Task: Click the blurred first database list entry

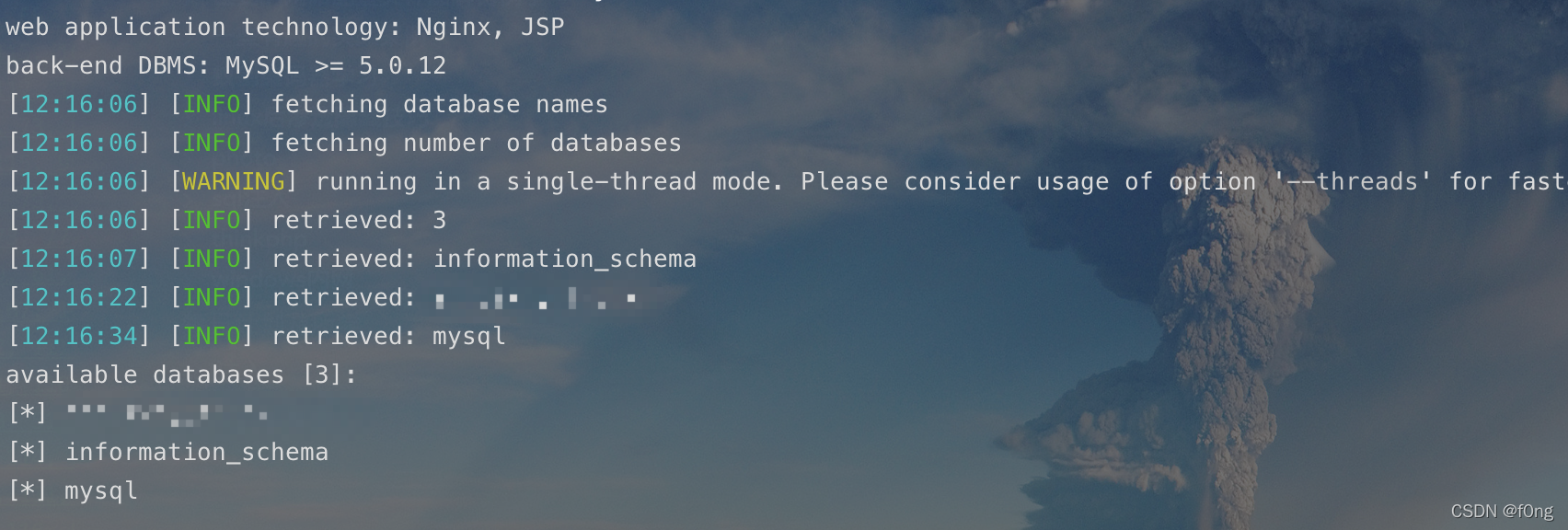Action: (167, 413)
